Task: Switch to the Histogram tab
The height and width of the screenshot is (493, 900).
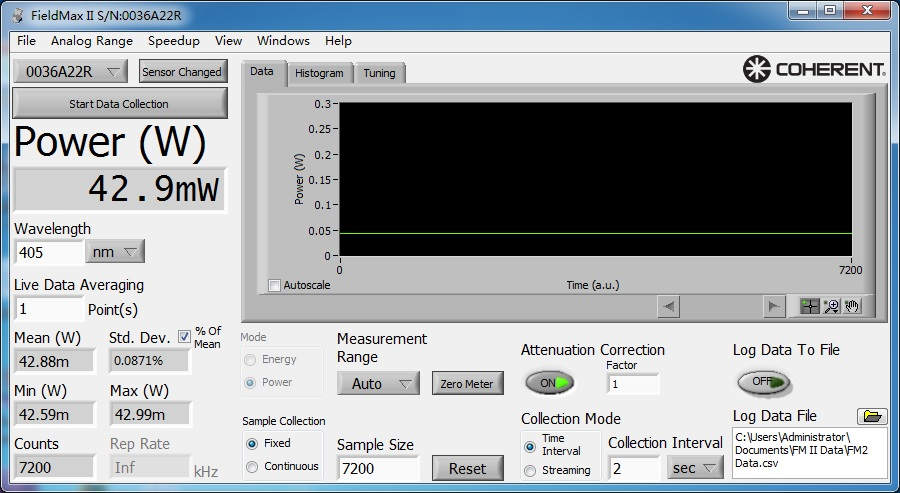Action: [x=319, y=73]
